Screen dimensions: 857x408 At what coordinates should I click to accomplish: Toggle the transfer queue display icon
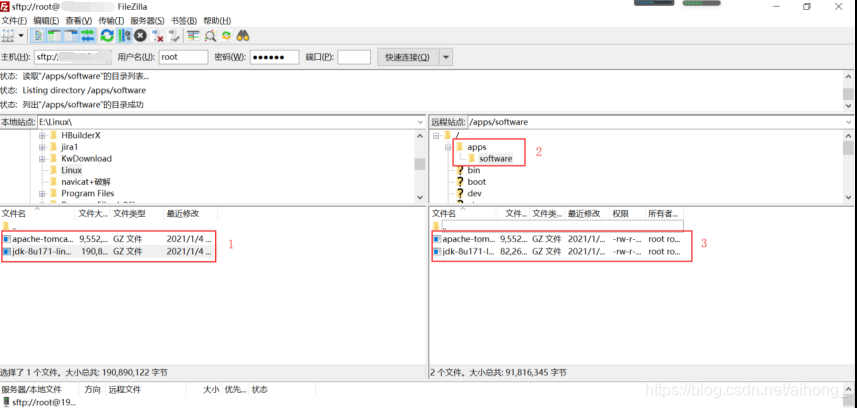click(x=87, y=36)
